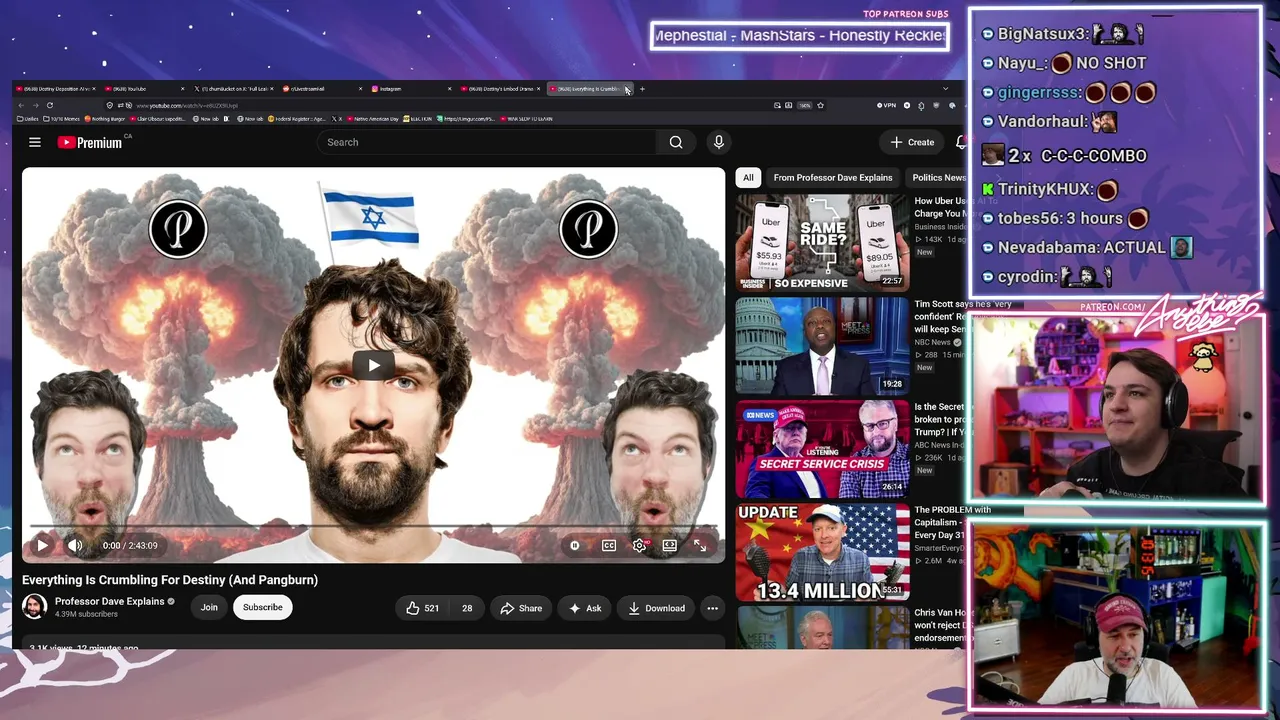
Task: Click the Professor Dave Explains channel name
Action: (x=109, y=602)
